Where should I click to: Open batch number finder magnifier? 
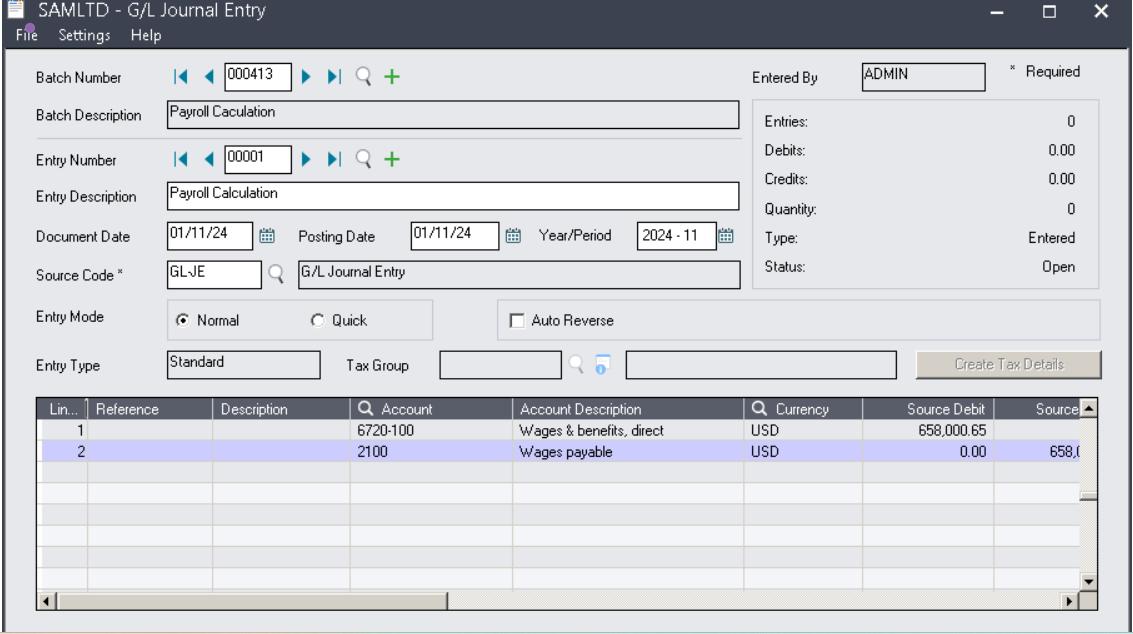tap(363, 77)
